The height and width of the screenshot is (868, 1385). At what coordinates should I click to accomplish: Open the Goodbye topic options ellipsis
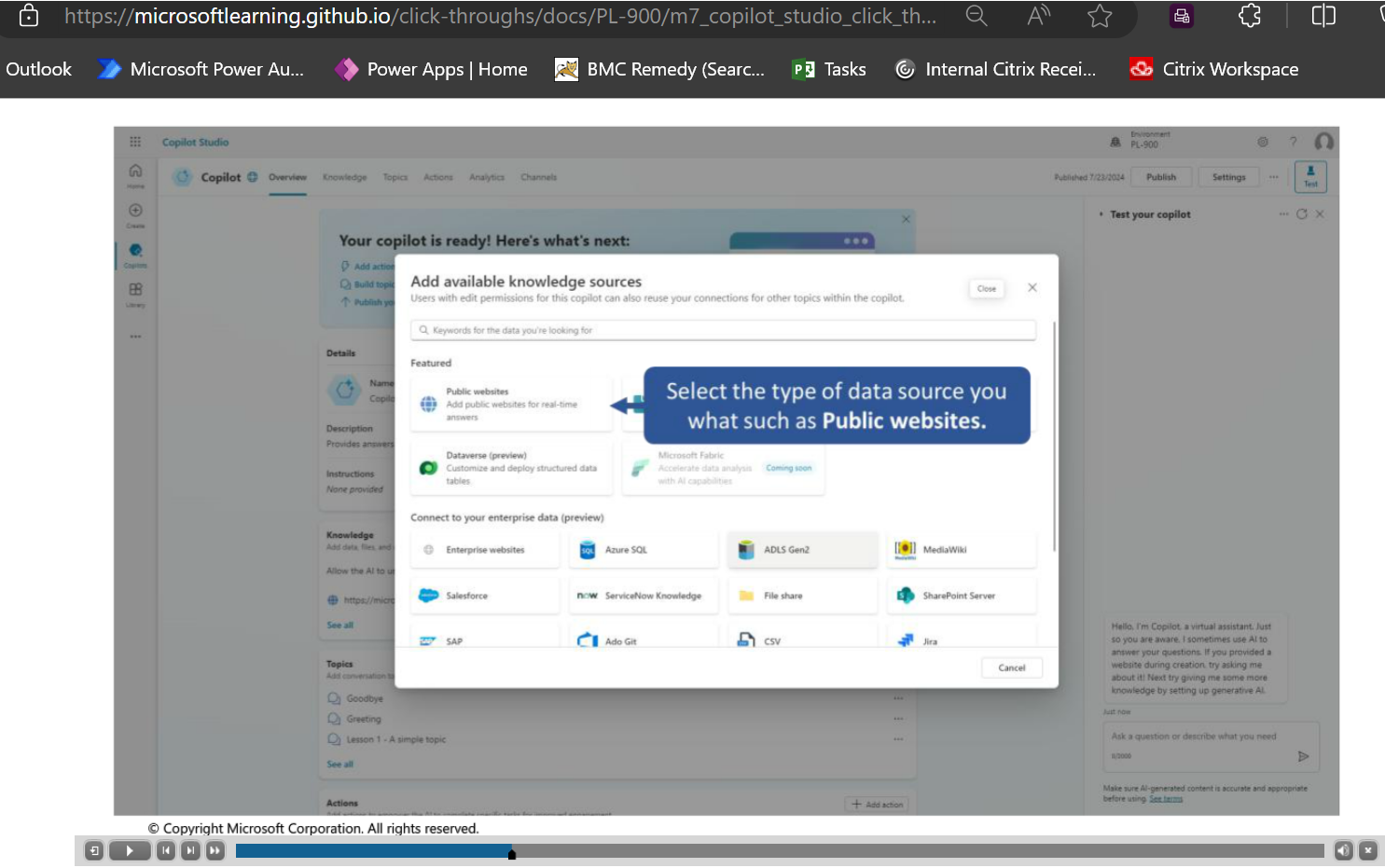tap(898, 698)
